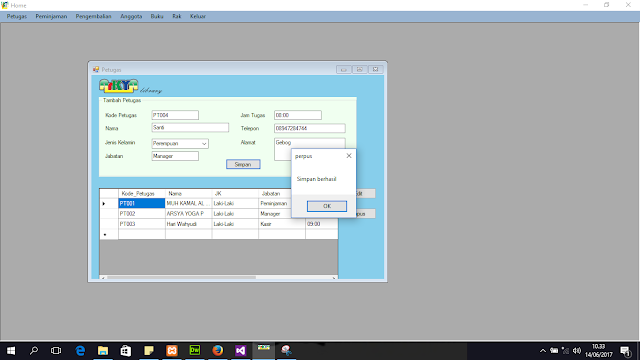640x360 pixels.
Task: Click the Kode Petugas input field
Action: tap(175, 115)
